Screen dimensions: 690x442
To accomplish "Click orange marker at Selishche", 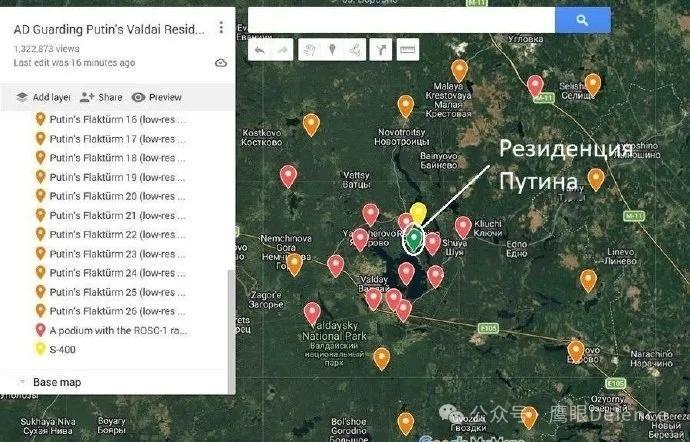I will 593,85.
